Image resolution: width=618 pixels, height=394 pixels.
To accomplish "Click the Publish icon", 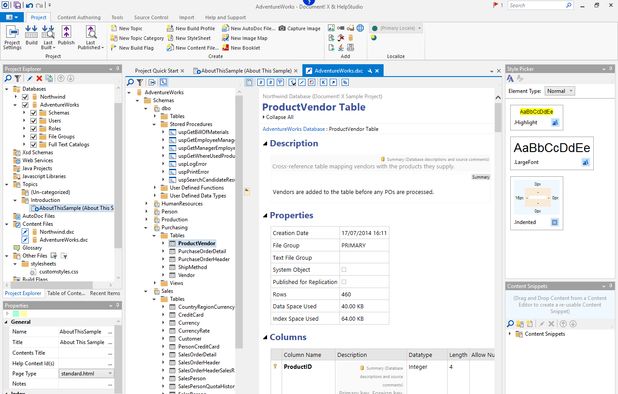I will pyautogui.click(x=66, y=35).
